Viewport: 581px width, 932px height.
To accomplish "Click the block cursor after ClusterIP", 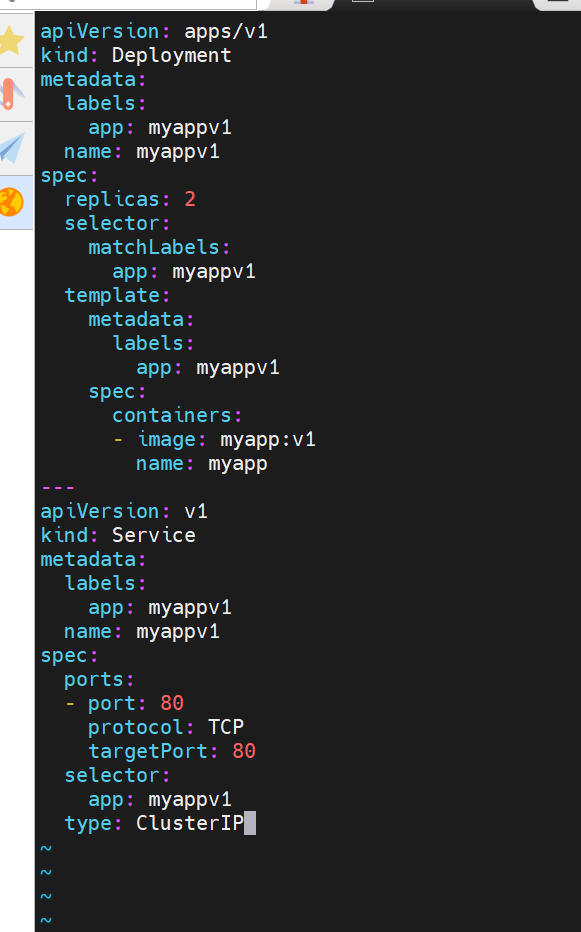I will (x=250, y=823).
